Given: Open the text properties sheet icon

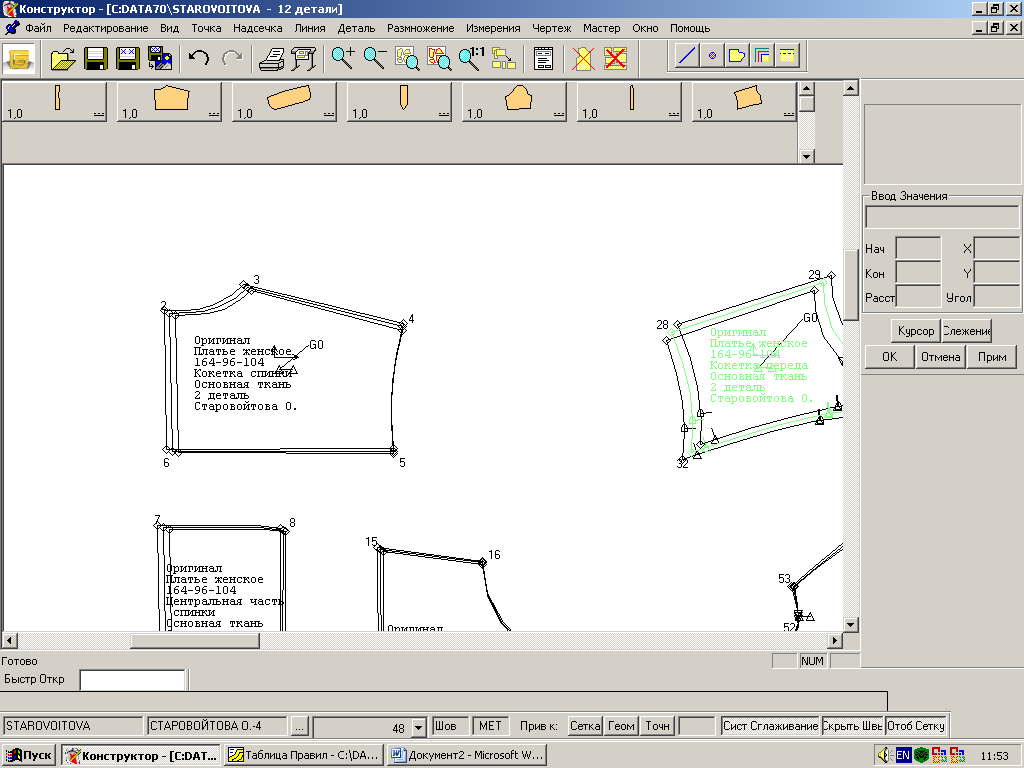Looking at the screenshot, I should click(543, 59).
